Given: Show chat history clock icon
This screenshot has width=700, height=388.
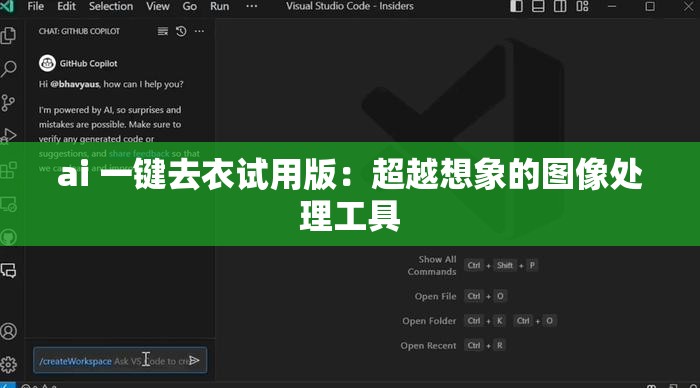Looking at the screenshot, I should point(181,31).
